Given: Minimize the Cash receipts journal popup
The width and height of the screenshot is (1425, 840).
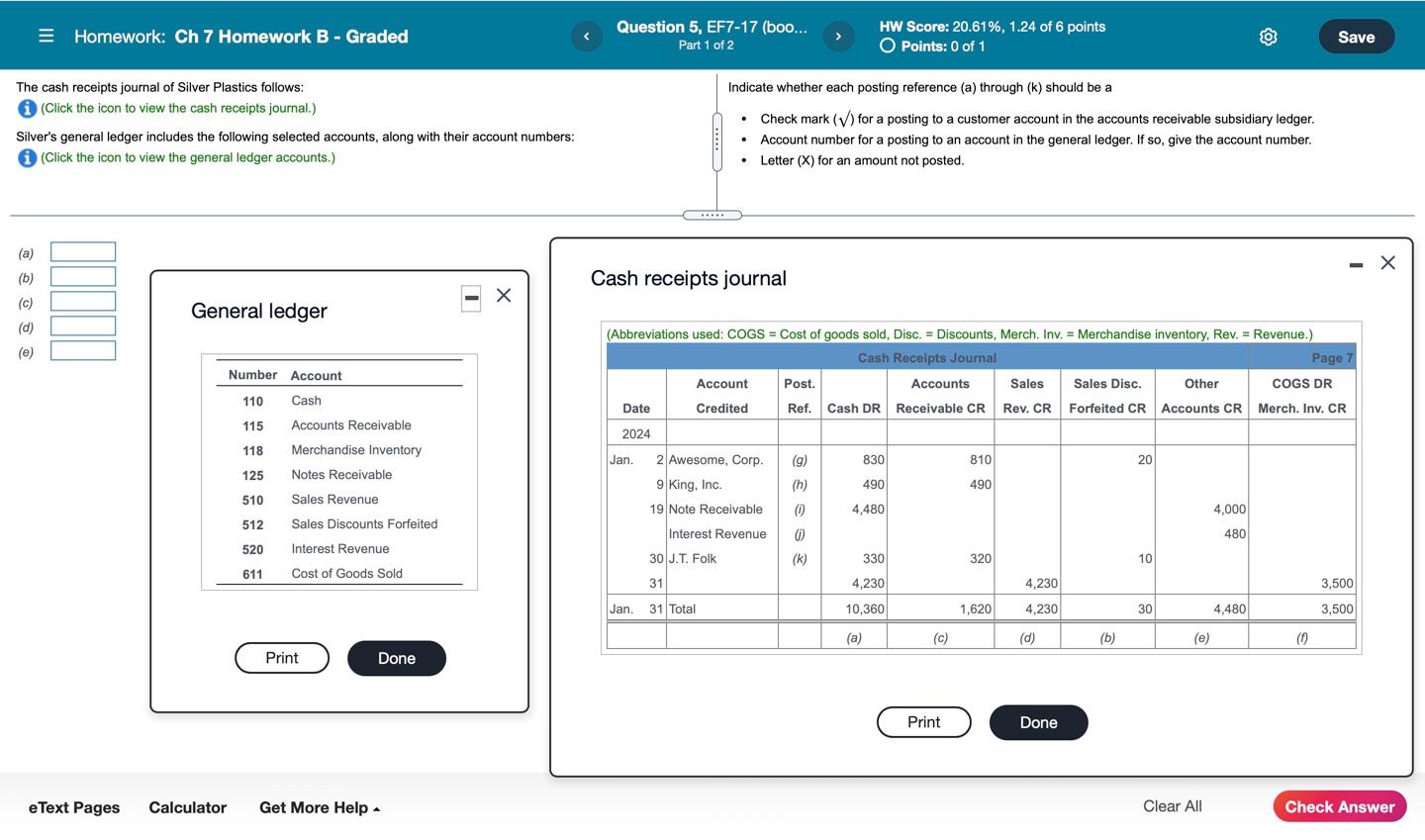Looking at the screenshot, I should pyautogui.click(x=1356, y=264).
